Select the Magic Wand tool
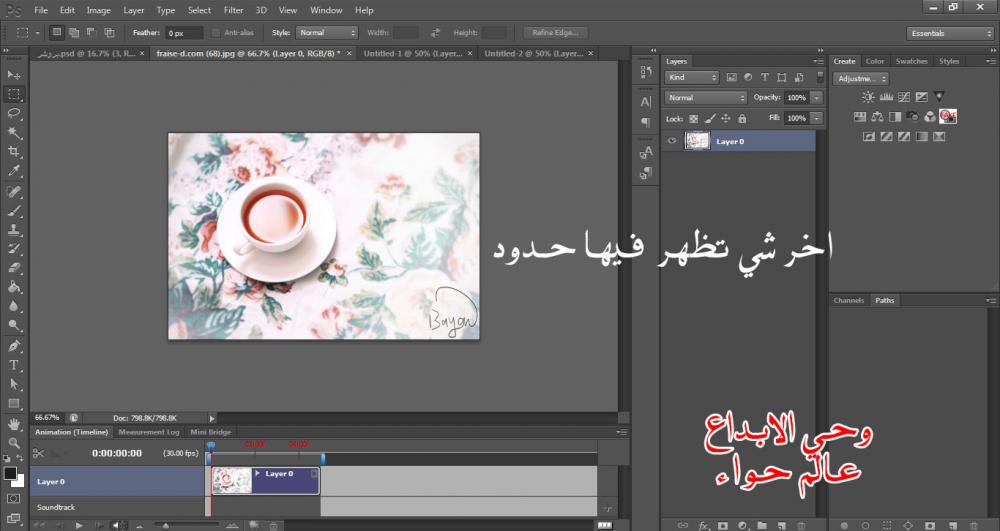The width and height of the screenshot is (1000, 531). 14,132
